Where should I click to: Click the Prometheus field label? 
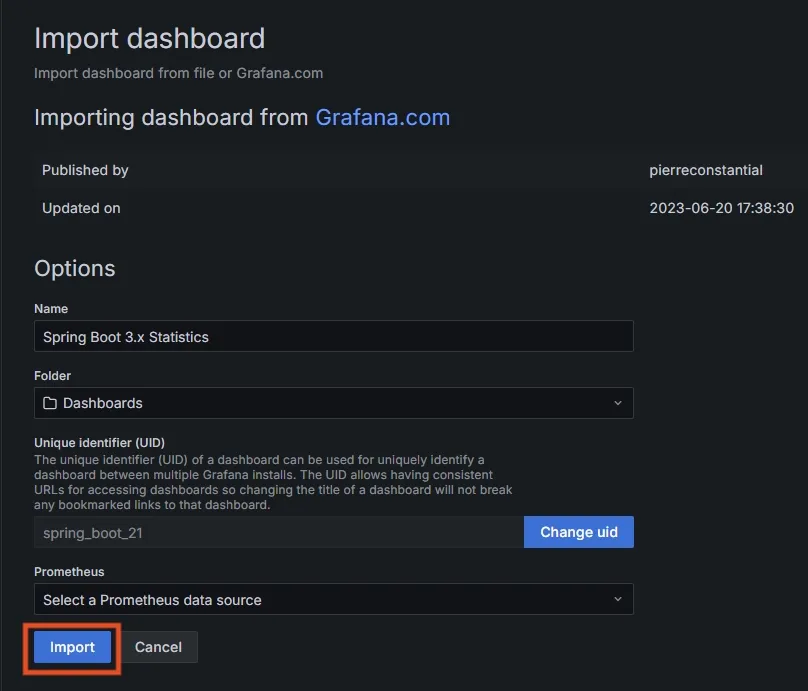[x=69, y=571]
